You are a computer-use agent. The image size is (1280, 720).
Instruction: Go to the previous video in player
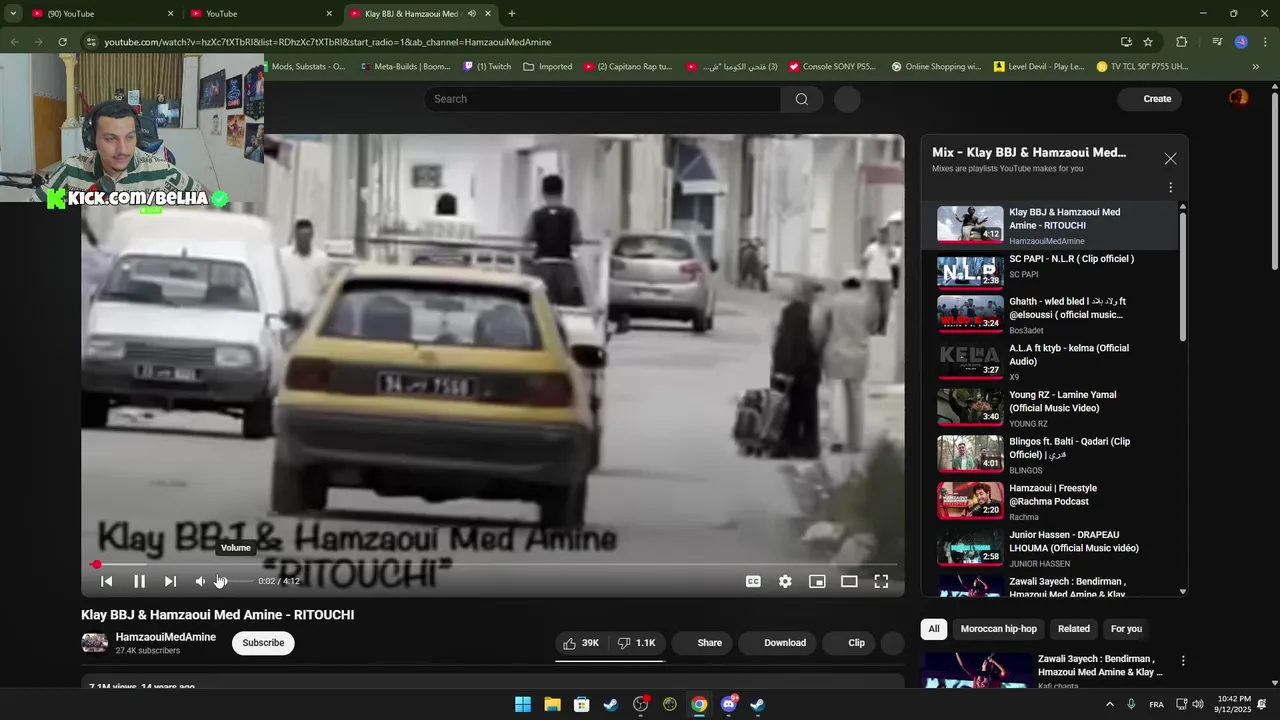click(x=107, y=581)
